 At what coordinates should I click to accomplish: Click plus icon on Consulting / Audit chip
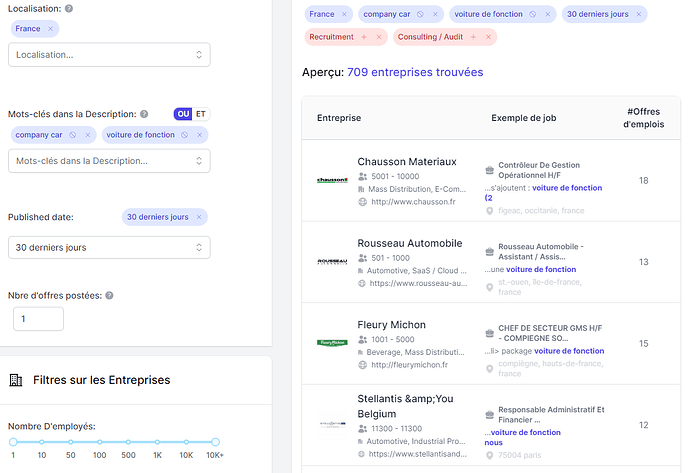(473, 37)
